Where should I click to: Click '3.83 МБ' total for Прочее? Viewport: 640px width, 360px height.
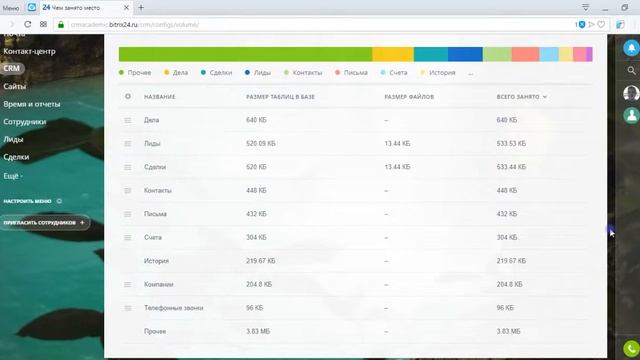point(509,331)
